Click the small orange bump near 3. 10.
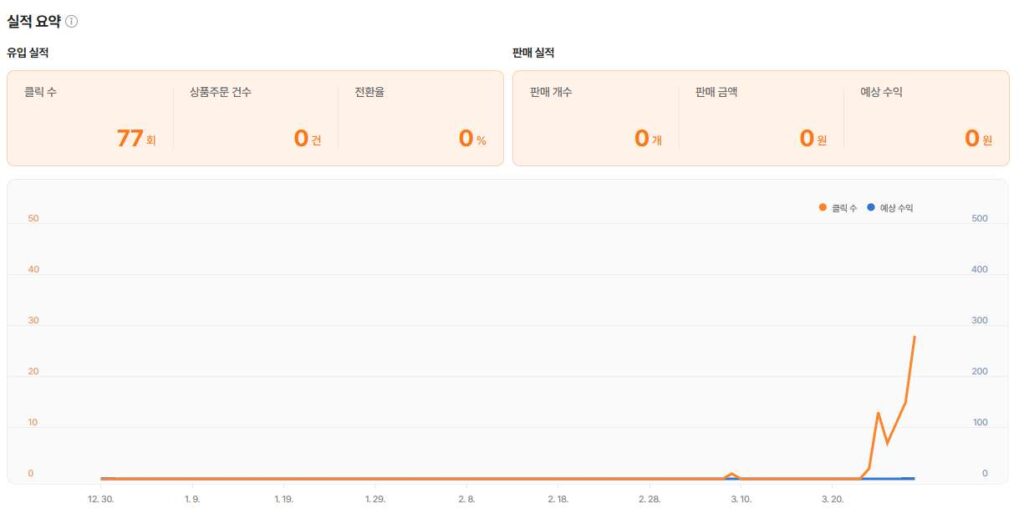This screenshot has width=1024, height=519. pos(732,474)
